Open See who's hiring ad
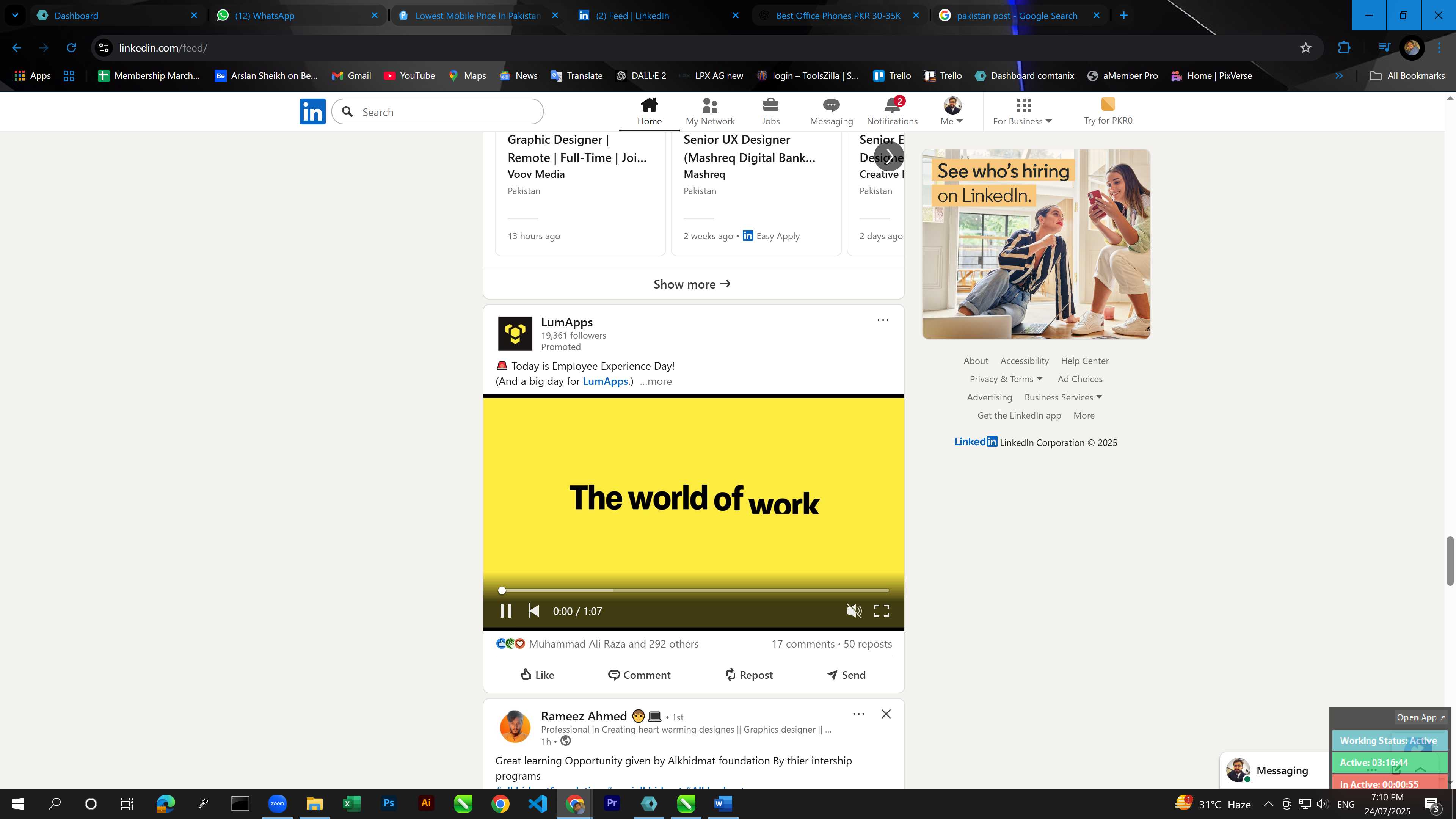This screenshot has width=1456, height=819. [x=1036, y=244]
